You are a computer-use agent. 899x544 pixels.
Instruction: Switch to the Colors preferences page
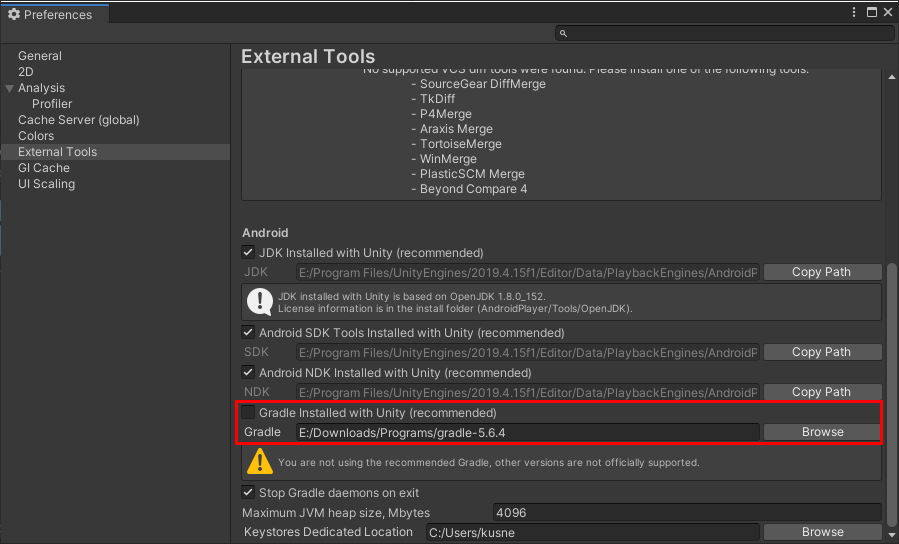(36, 136)
